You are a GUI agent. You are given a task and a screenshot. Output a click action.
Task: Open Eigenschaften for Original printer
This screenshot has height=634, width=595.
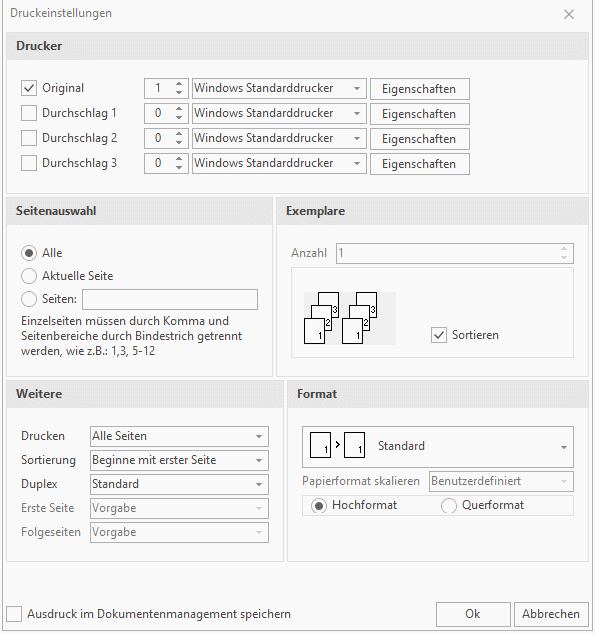[420, 89]
